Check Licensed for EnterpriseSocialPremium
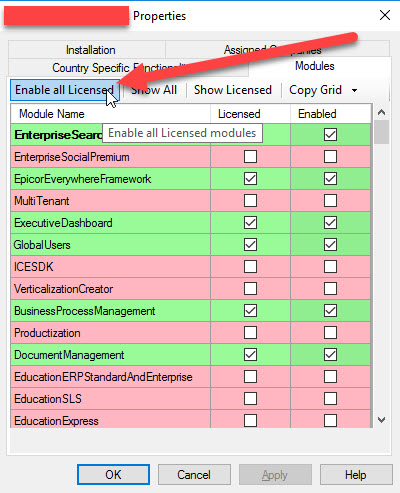 tap(250, 156)
